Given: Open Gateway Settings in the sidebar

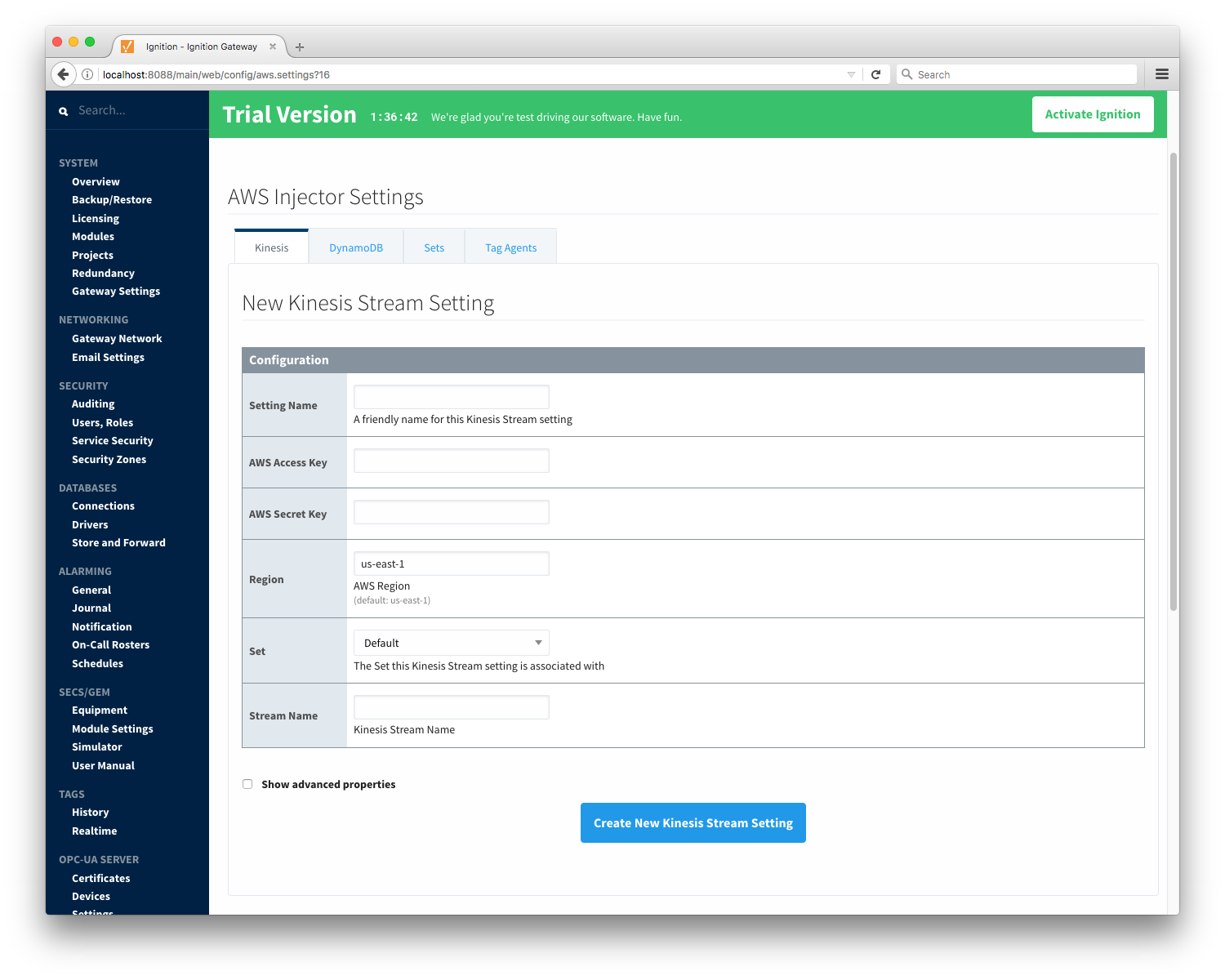Looking at the screenshot, I should pyautogui.click(x=116, y=292).
